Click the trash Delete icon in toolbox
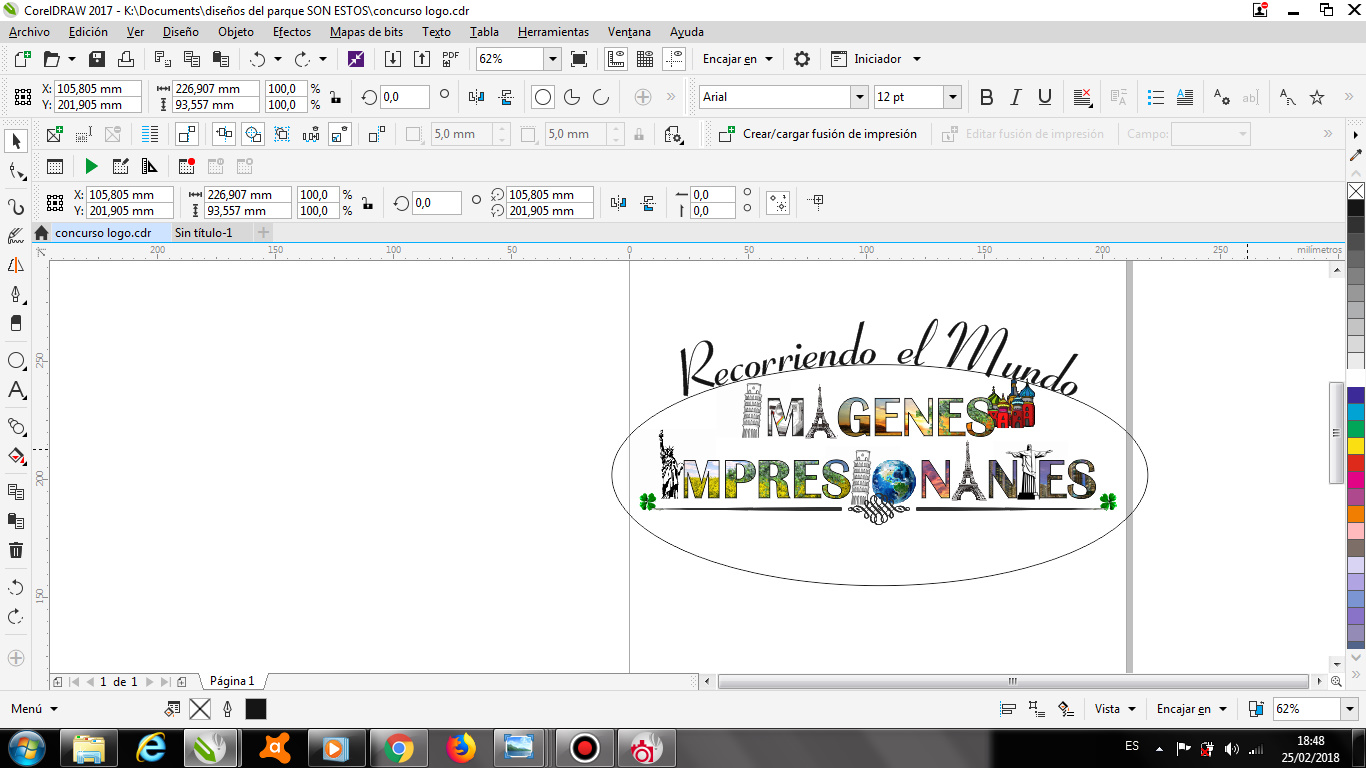The width and height of the screenshot is (1366, 768). [x=15, y=550]
